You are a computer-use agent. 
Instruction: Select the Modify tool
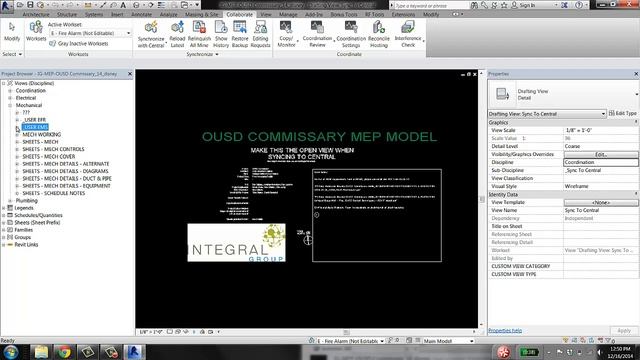point(12,32)
